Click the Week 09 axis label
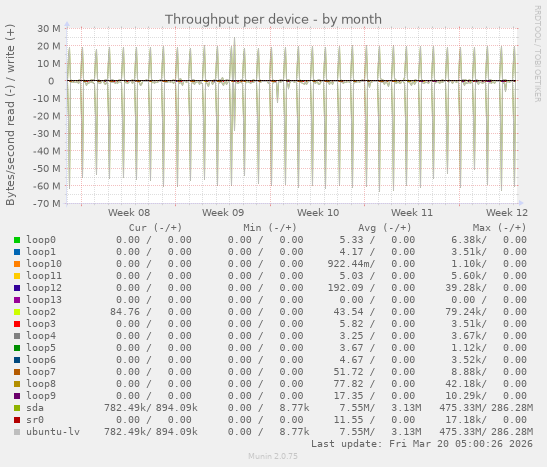Viewport: 547px width, 467px height. pyautogui.click(x=223, y=213)
